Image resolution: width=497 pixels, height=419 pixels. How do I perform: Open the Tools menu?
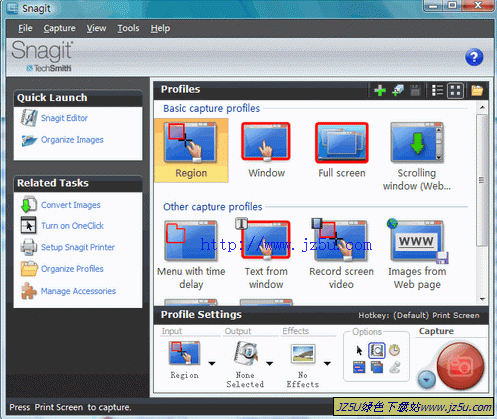point(128,28)
